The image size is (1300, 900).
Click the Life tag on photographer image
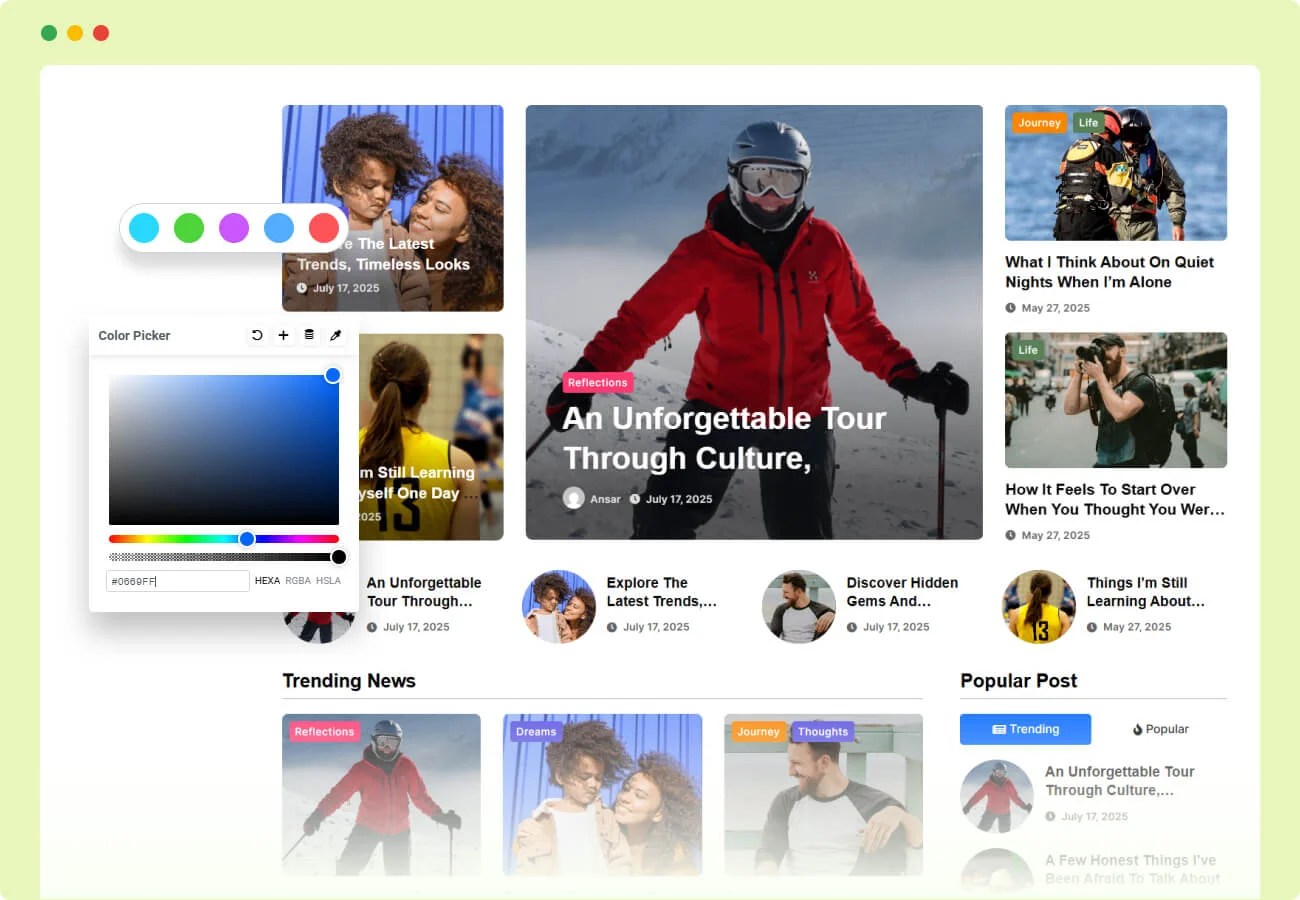(1028, 350)
